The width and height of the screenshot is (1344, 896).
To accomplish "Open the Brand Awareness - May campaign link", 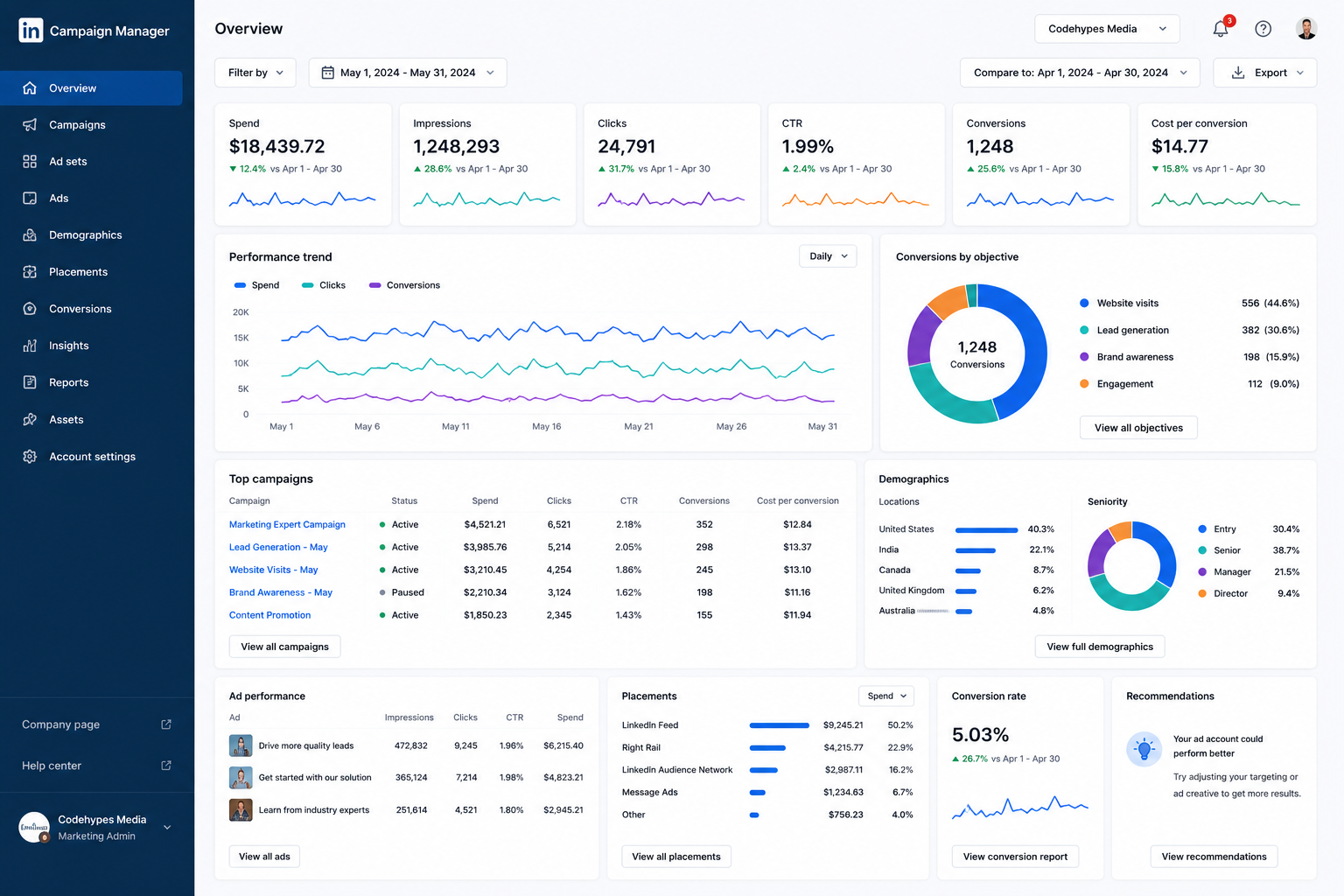I will (x=281, y=593).
